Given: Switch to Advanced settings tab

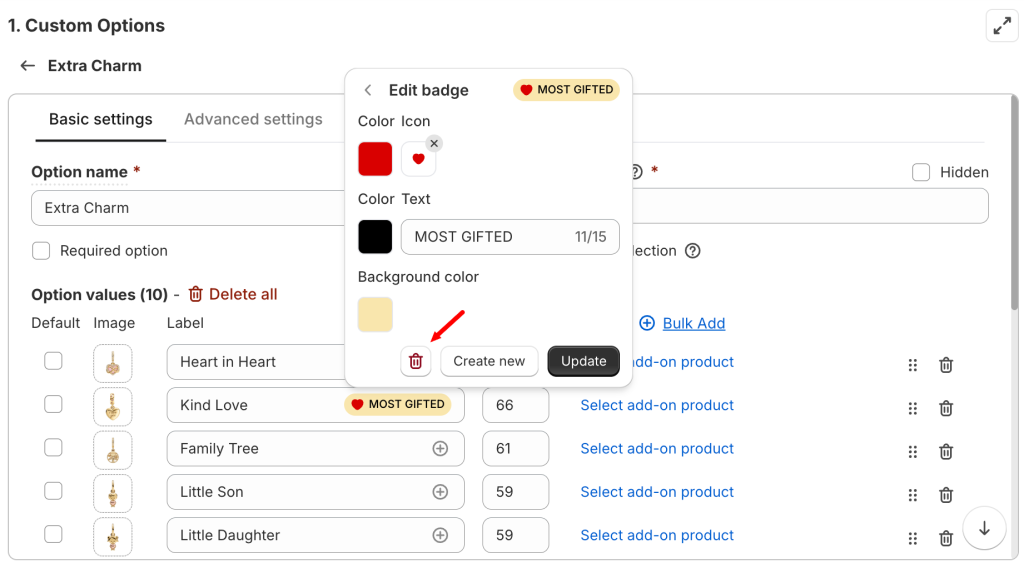Looking at the screenshot, I should 253,119.
